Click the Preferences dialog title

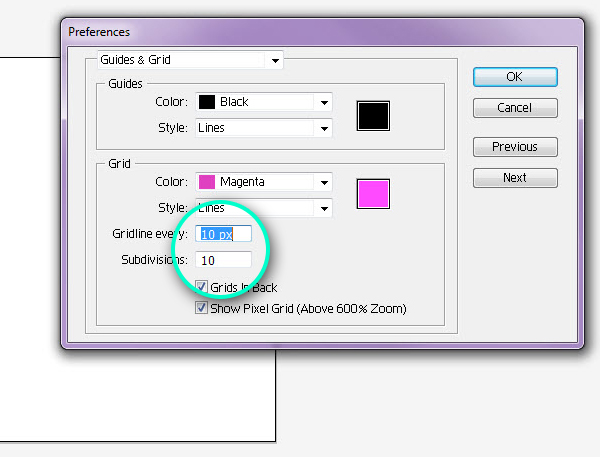click(99, 32)
